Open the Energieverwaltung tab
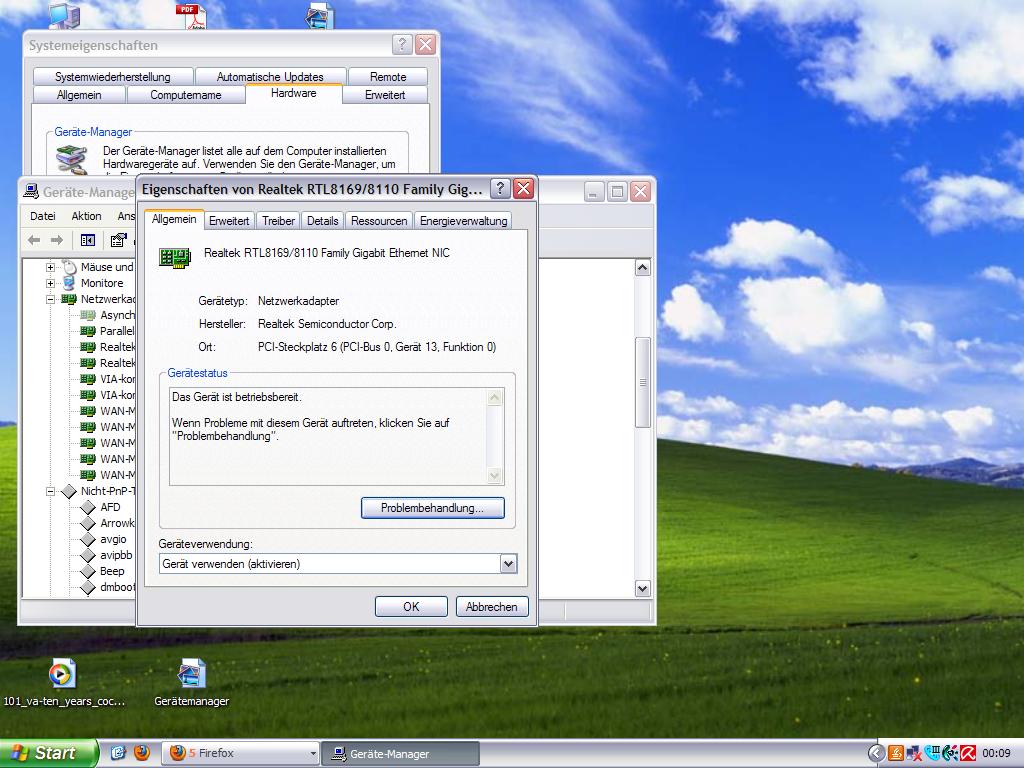The image size is (1024, 768). click(x=463, y=221)
